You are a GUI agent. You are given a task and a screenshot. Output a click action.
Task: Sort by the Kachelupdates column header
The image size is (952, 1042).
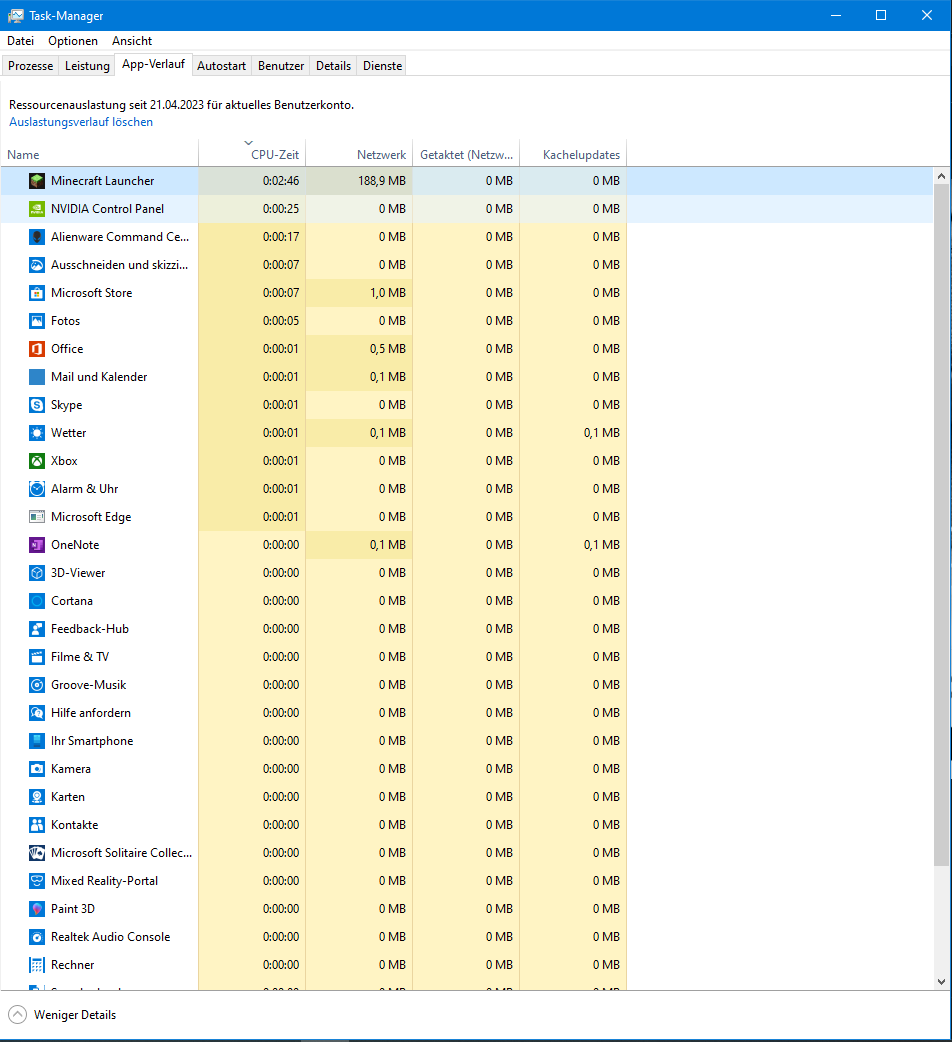pyautogui.click(x=573, y=154)
